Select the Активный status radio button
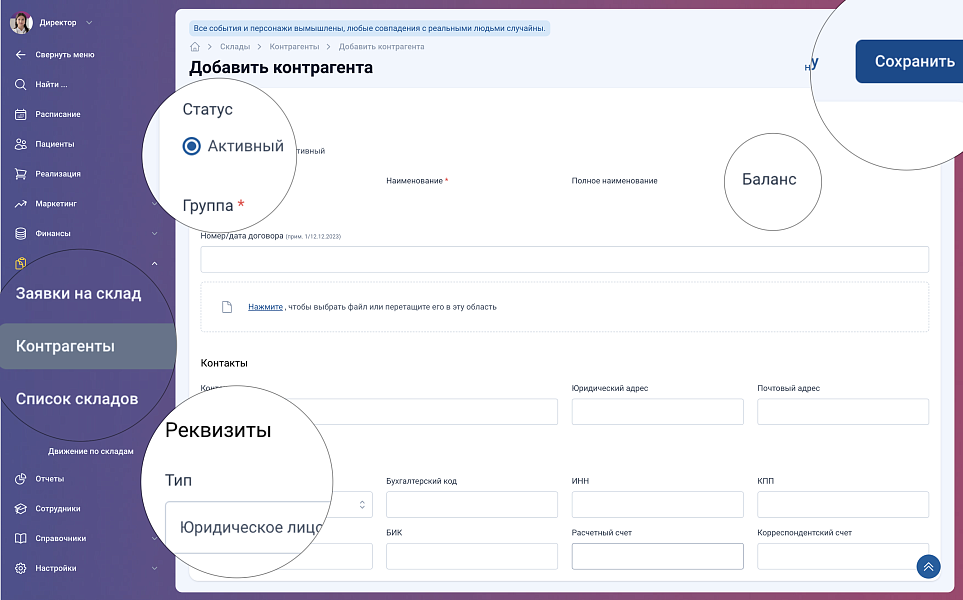963x600 pixels. click(x=192, y=147)
